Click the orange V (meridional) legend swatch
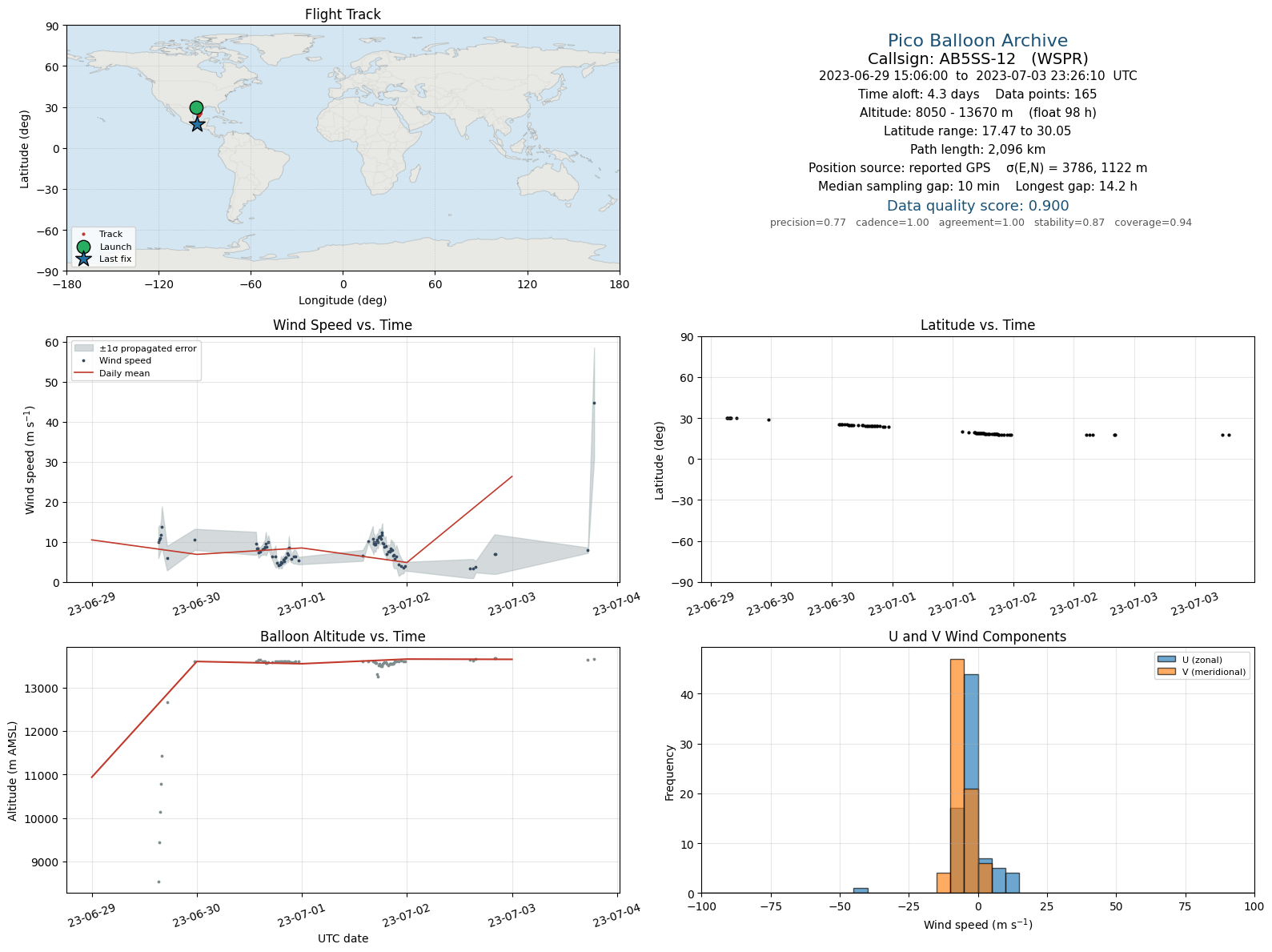 tap(1166, 672)
